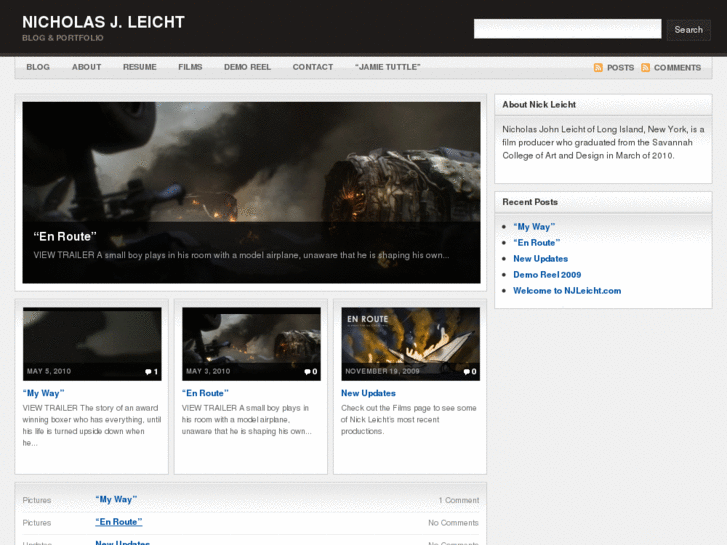Screen dimensions: 727x545
Task: Click the featured "En Route" headline in slider
Action: click(x=65, y=237)
